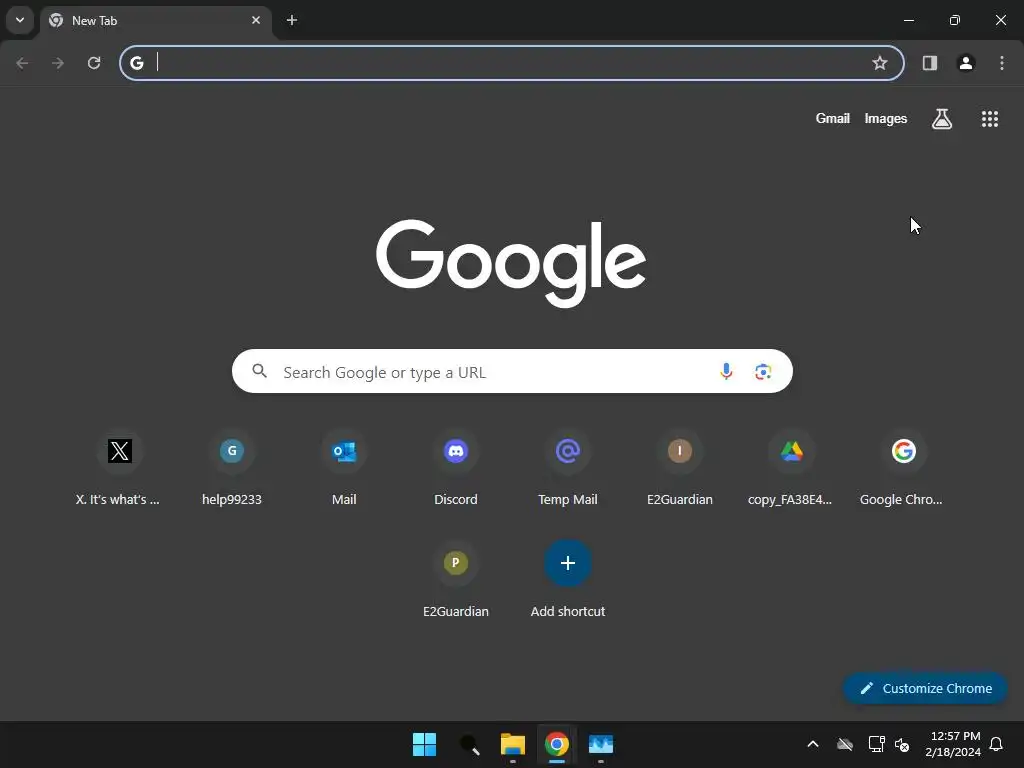Open the Google apps grid
1024x768 pixels.
pos(990,118)
